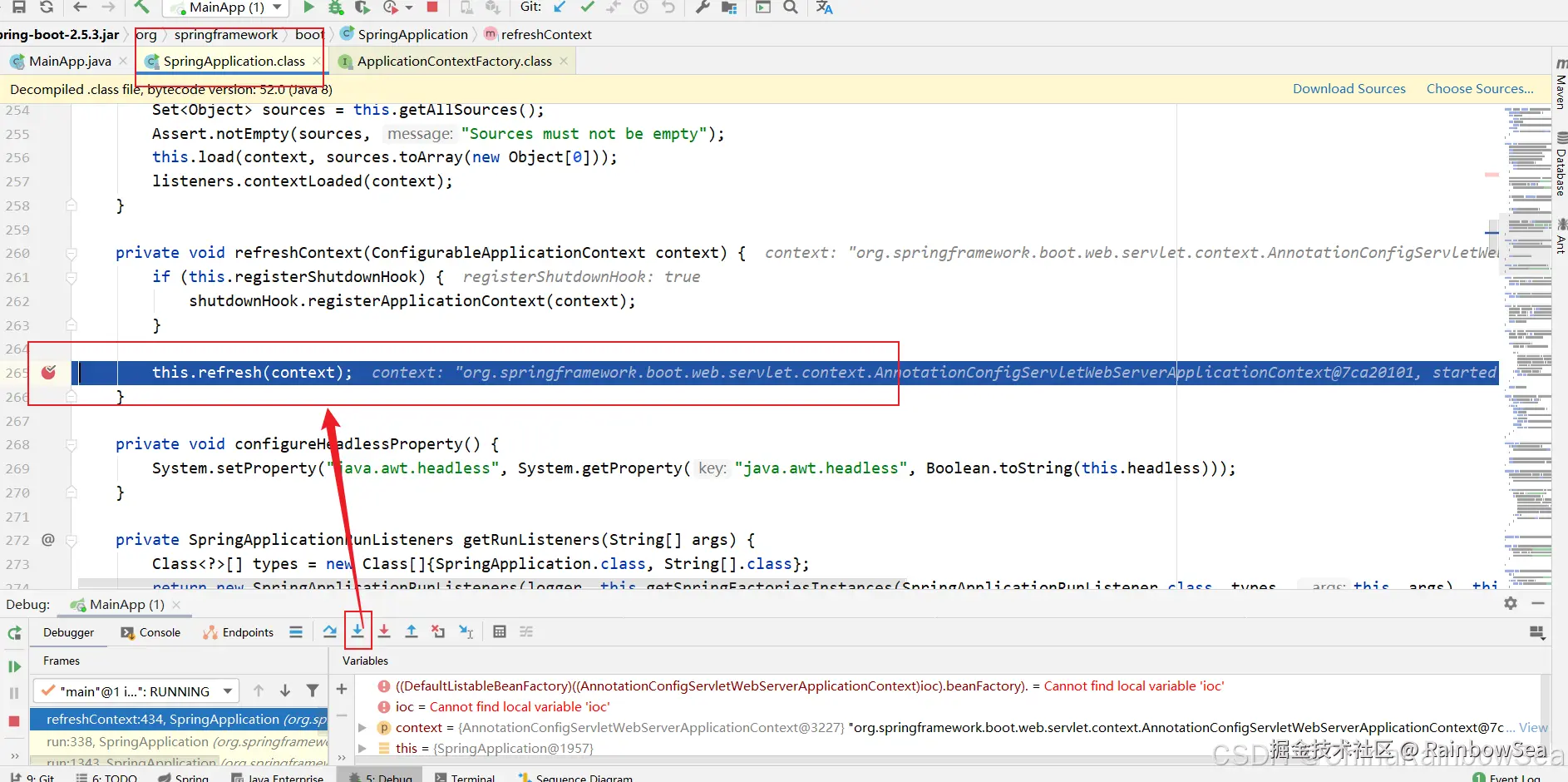
Task: Switch to the MainApp.java editor tab
Action: (x=70, y=61)
